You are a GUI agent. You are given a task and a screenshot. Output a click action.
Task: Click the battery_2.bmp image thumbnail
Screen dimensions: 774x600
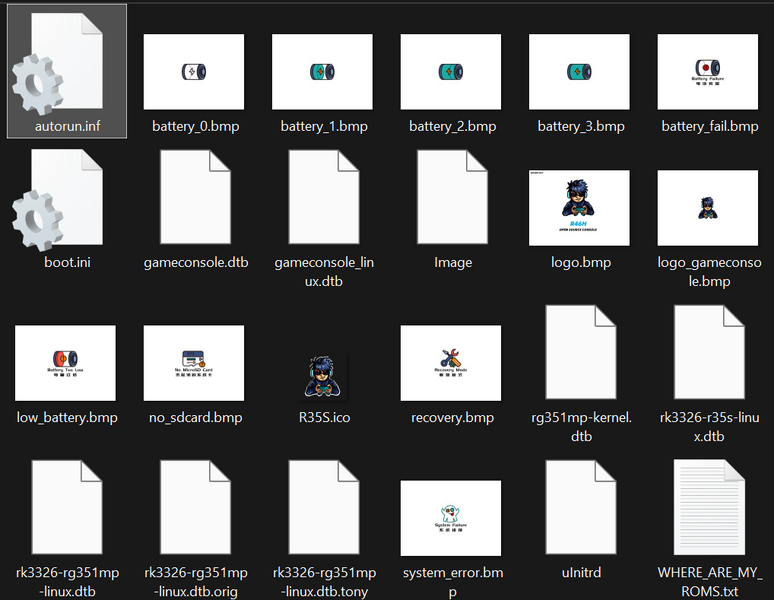(451, 72)
